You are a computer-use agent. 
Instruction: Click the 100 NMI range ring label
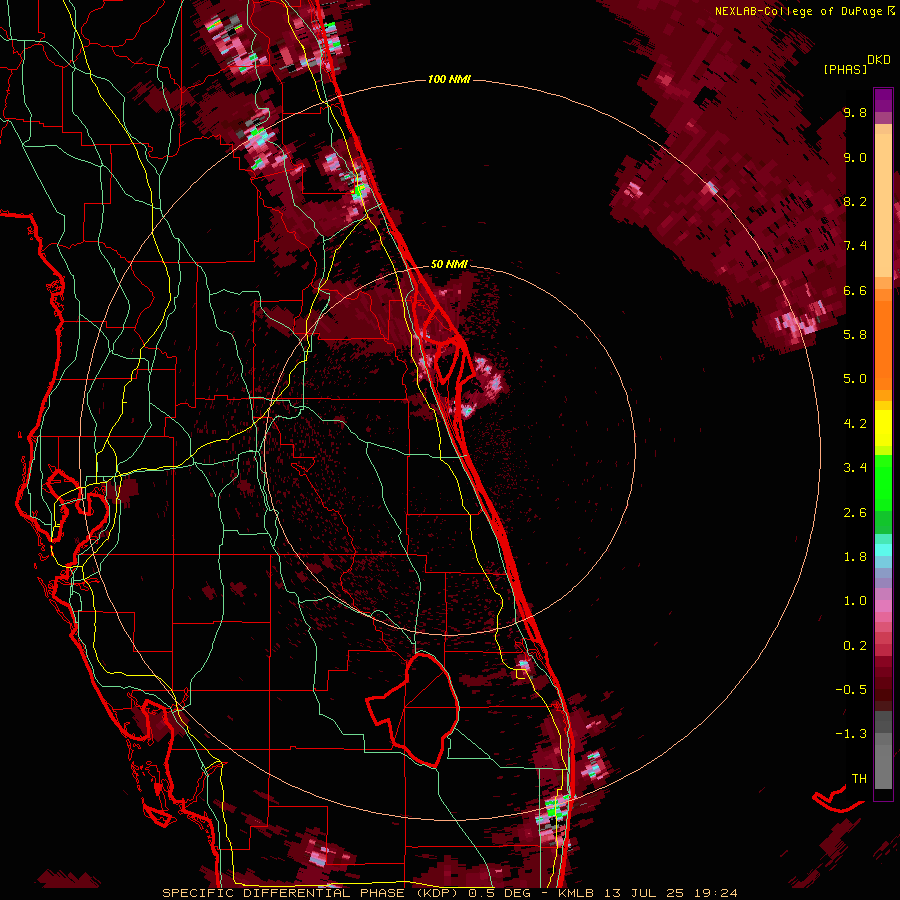click(449, 79)
